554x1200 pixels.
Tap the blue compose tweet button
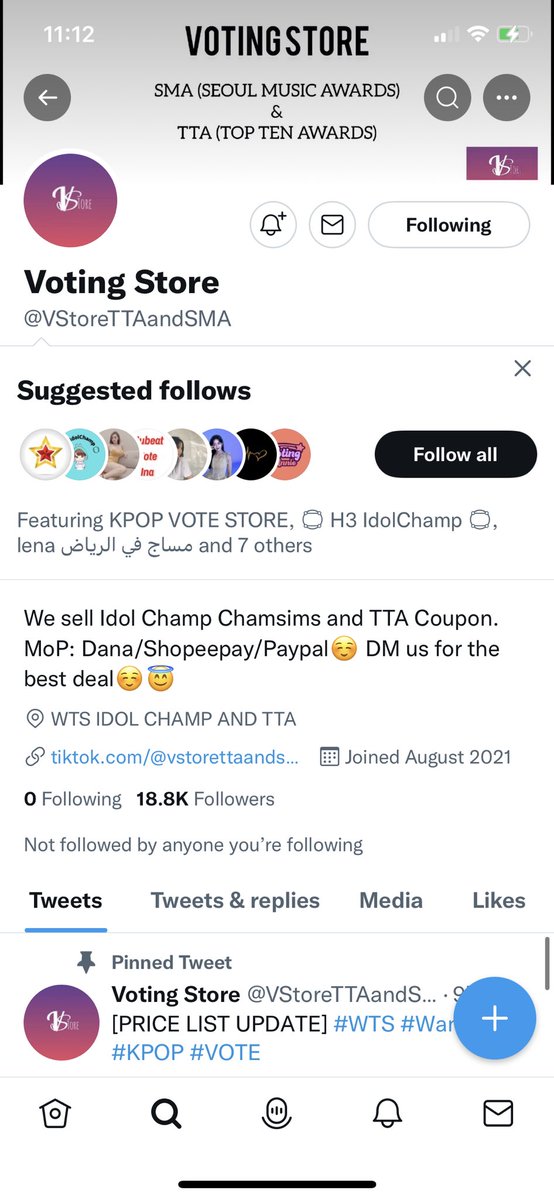(x=495, y=1019)
